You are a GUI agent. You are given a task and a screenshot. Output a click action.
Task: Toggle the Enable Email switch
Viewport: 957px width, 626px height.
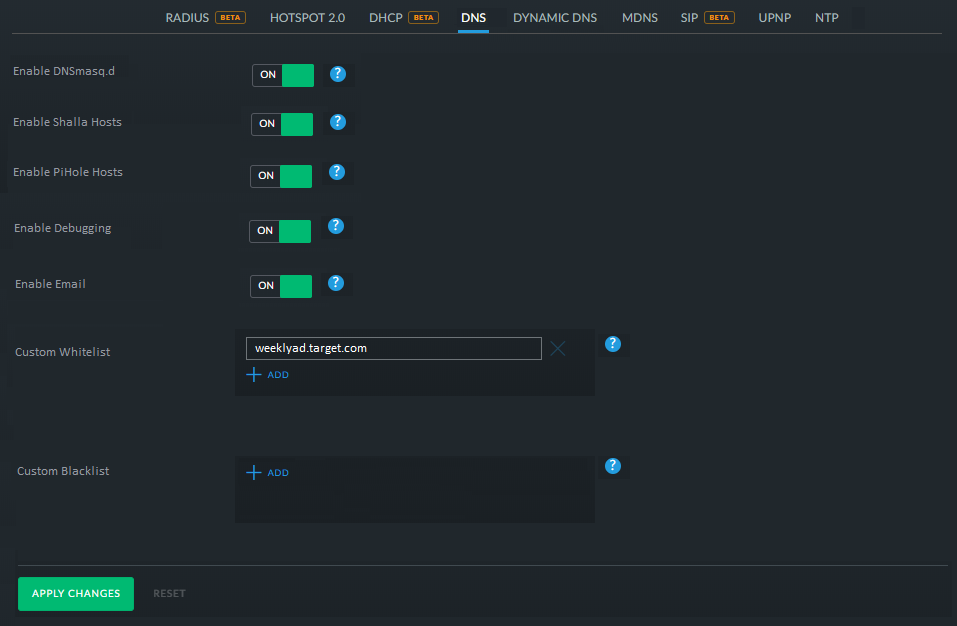point(281,286)
